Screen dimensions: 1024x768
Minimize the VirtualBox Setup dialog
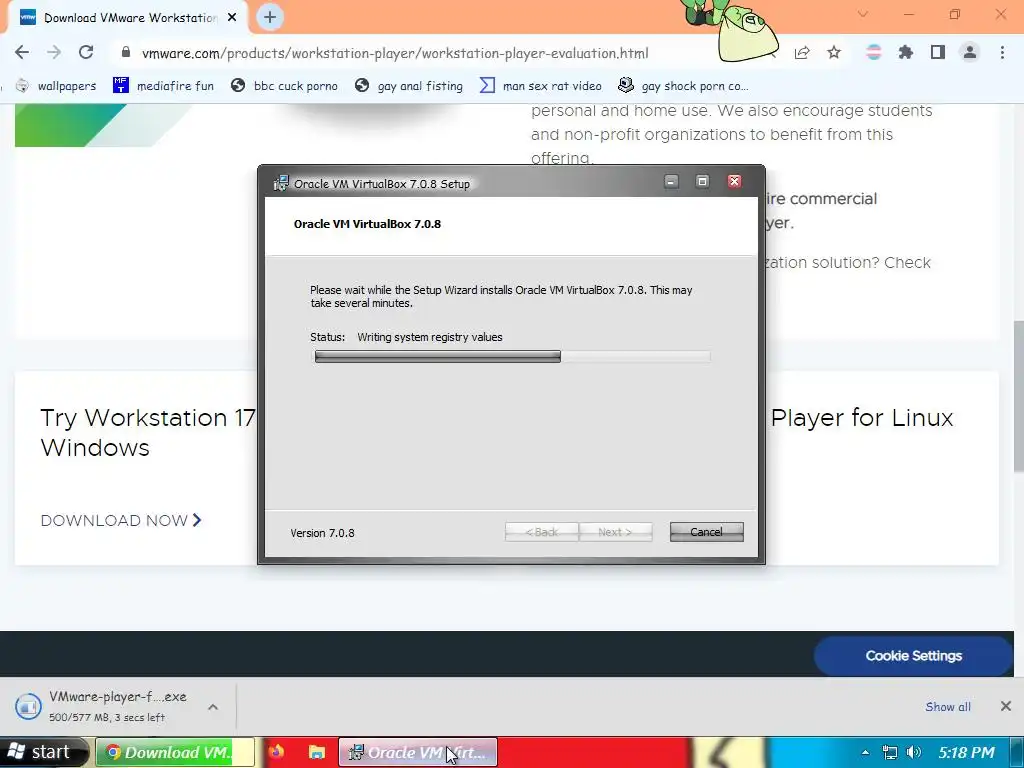(x=671, y=182)
